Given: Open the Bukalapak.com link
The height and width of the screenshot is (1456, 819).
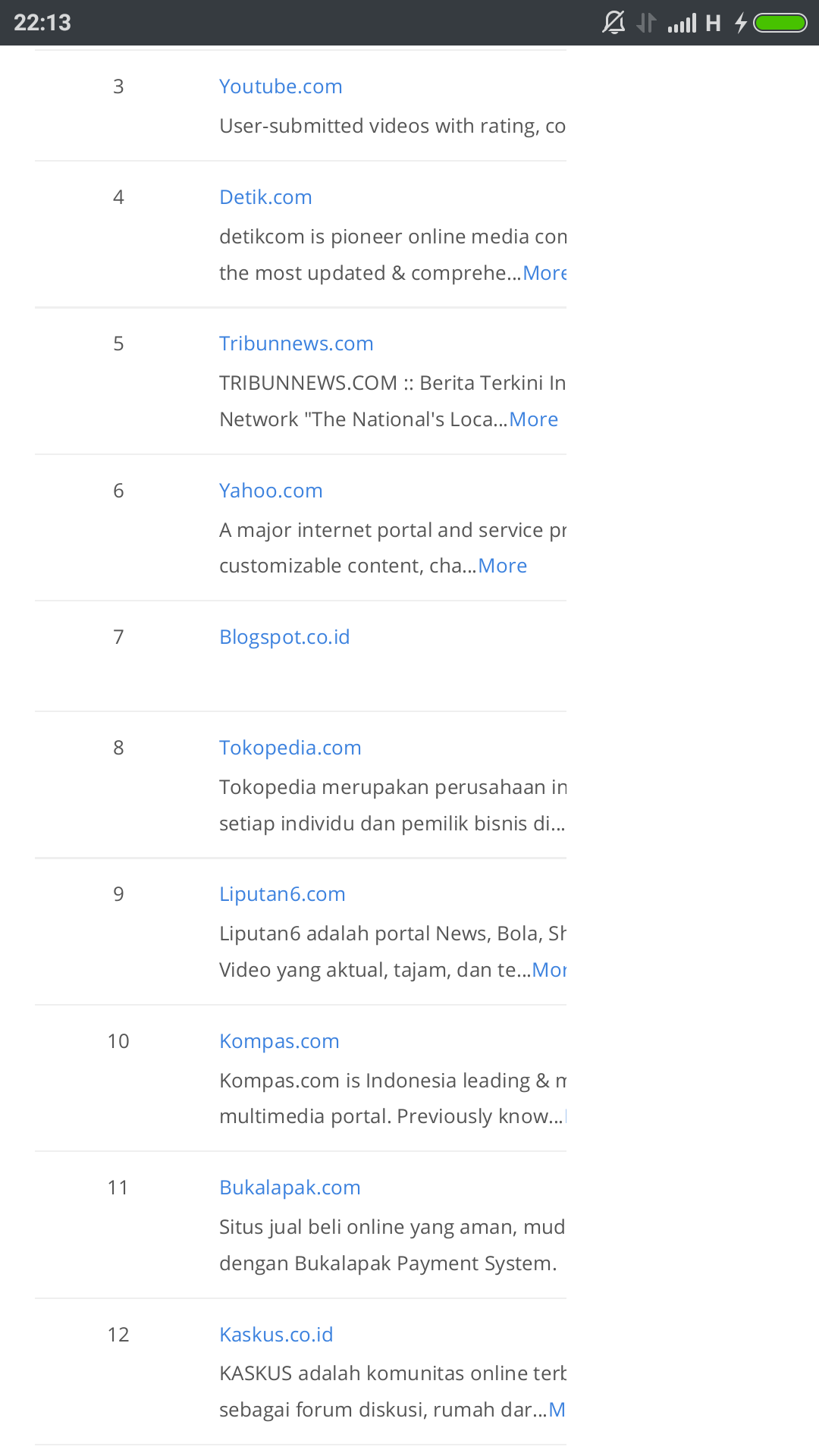Looking at the screenshot, I should (x=290, y=1188).
